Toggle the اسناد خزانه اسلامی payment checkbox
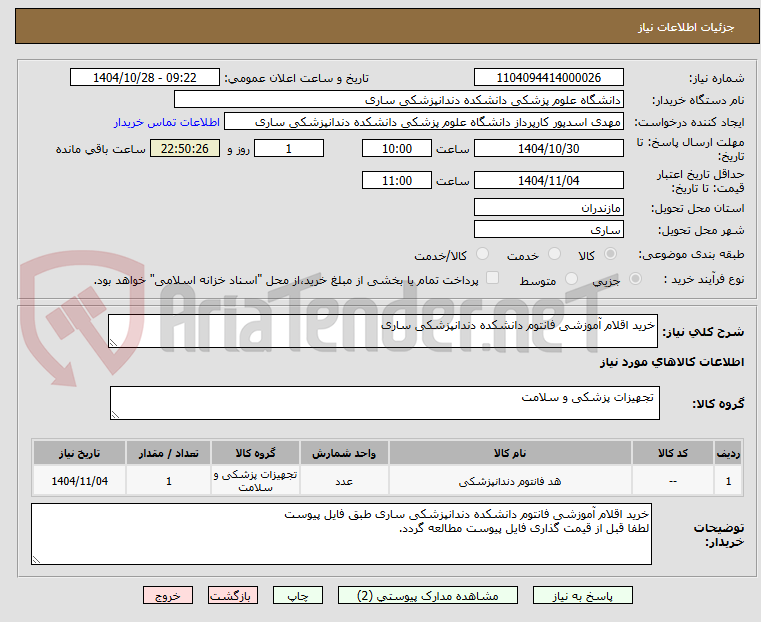 point(493,278)
